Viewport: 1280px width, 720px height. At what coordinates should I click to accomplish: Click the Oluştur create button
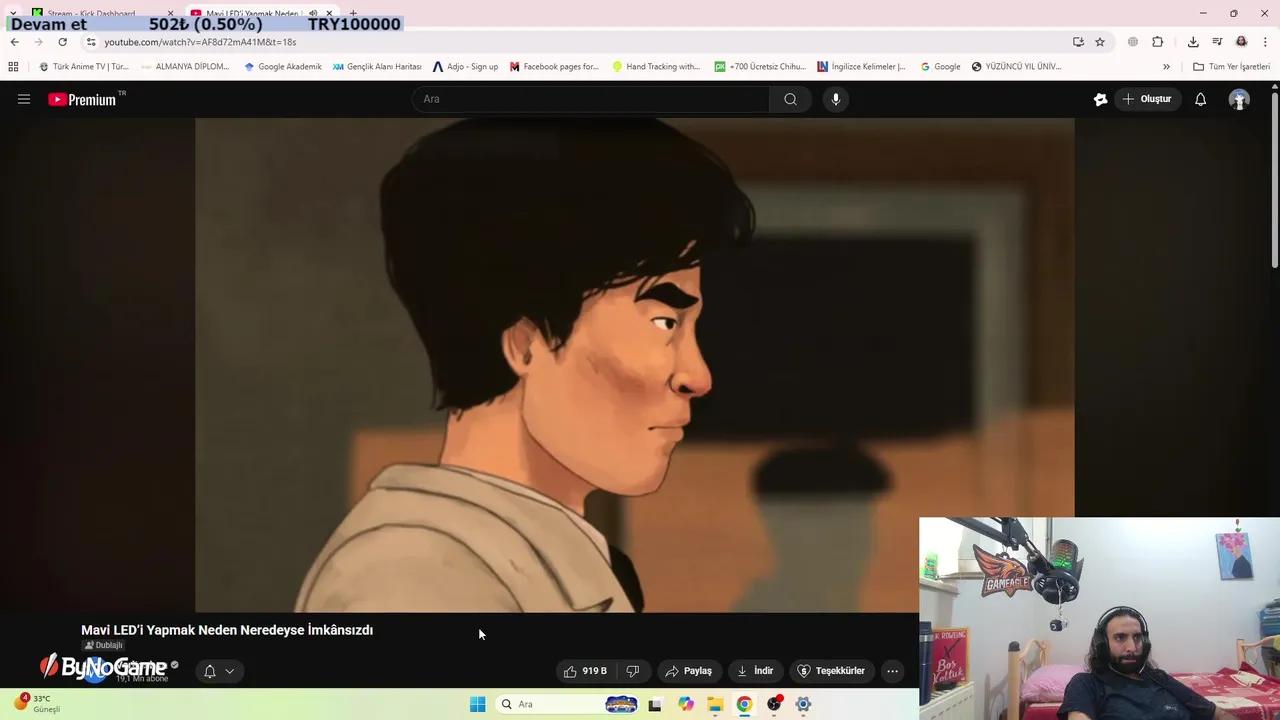[1147, 99]
